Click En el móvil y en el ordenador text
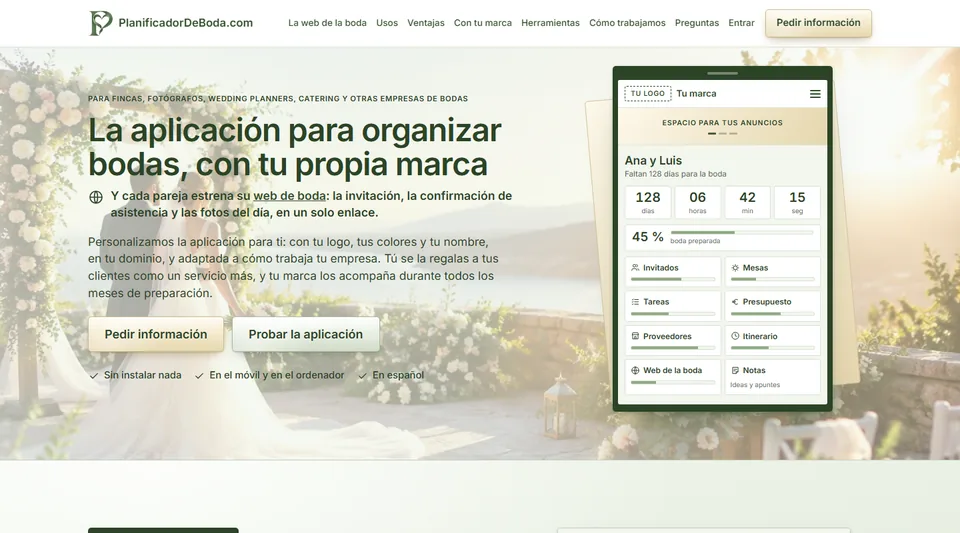This screenshot has width=960, height=533. point(277,375)
